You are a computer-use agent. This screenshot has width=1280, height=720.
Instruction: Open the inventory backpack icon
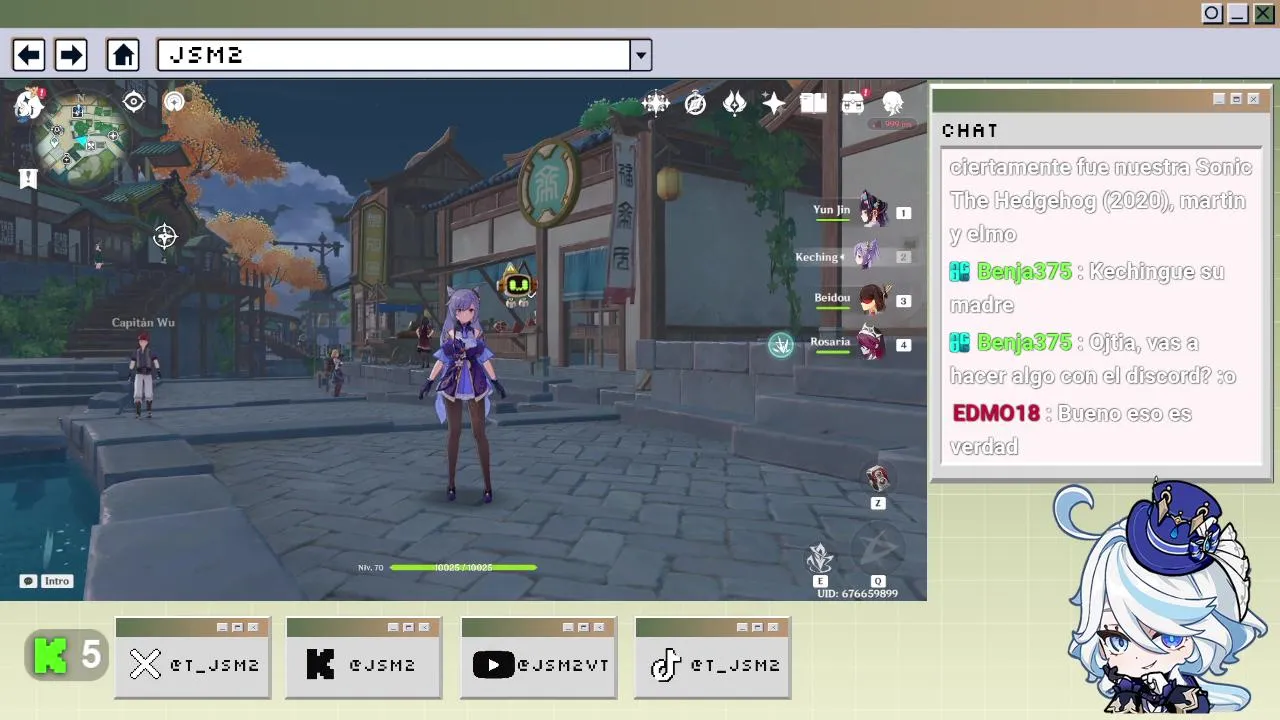click(x=853, y=103)
